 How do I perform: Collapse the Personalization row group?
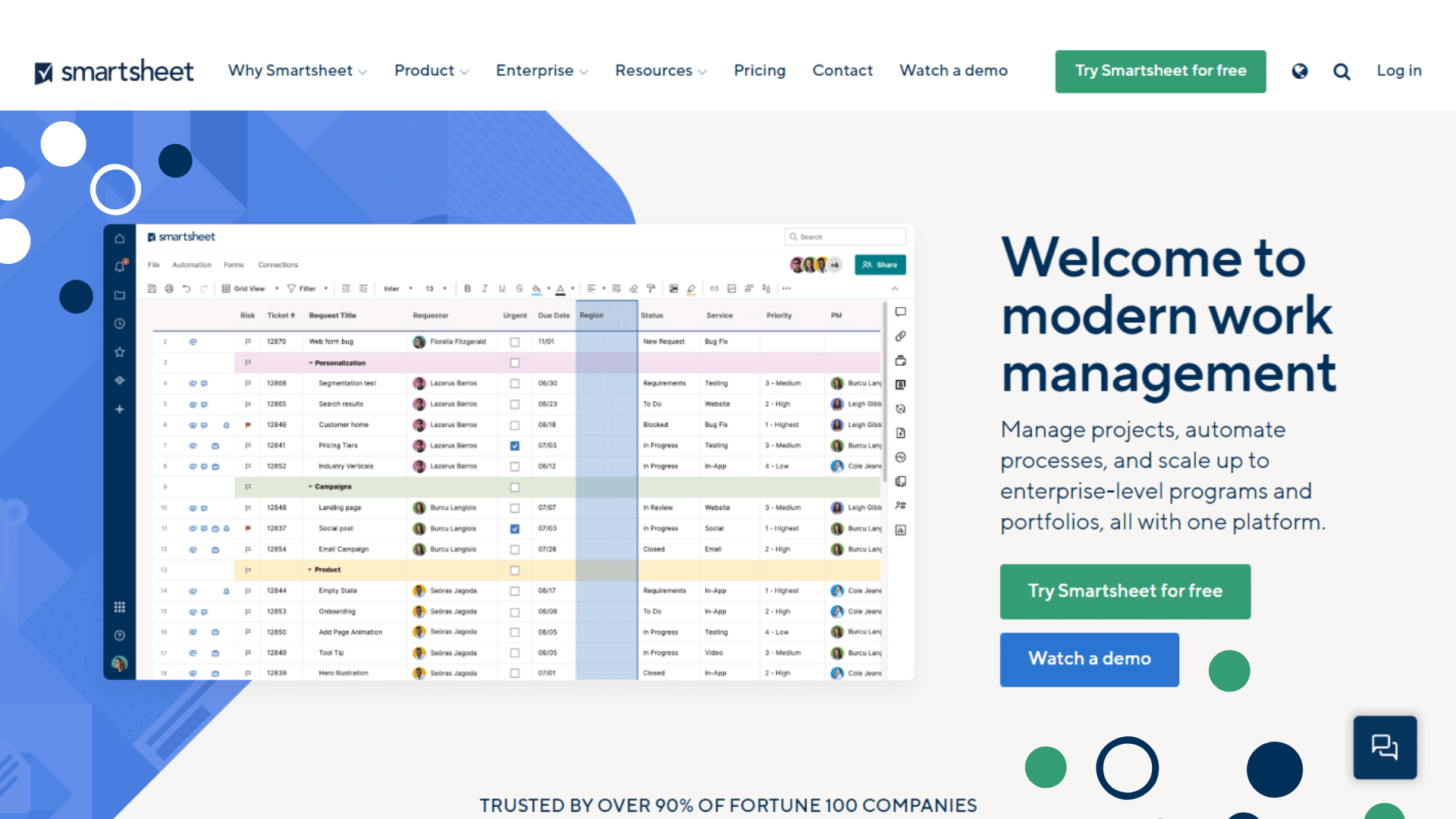pos(310,363)
